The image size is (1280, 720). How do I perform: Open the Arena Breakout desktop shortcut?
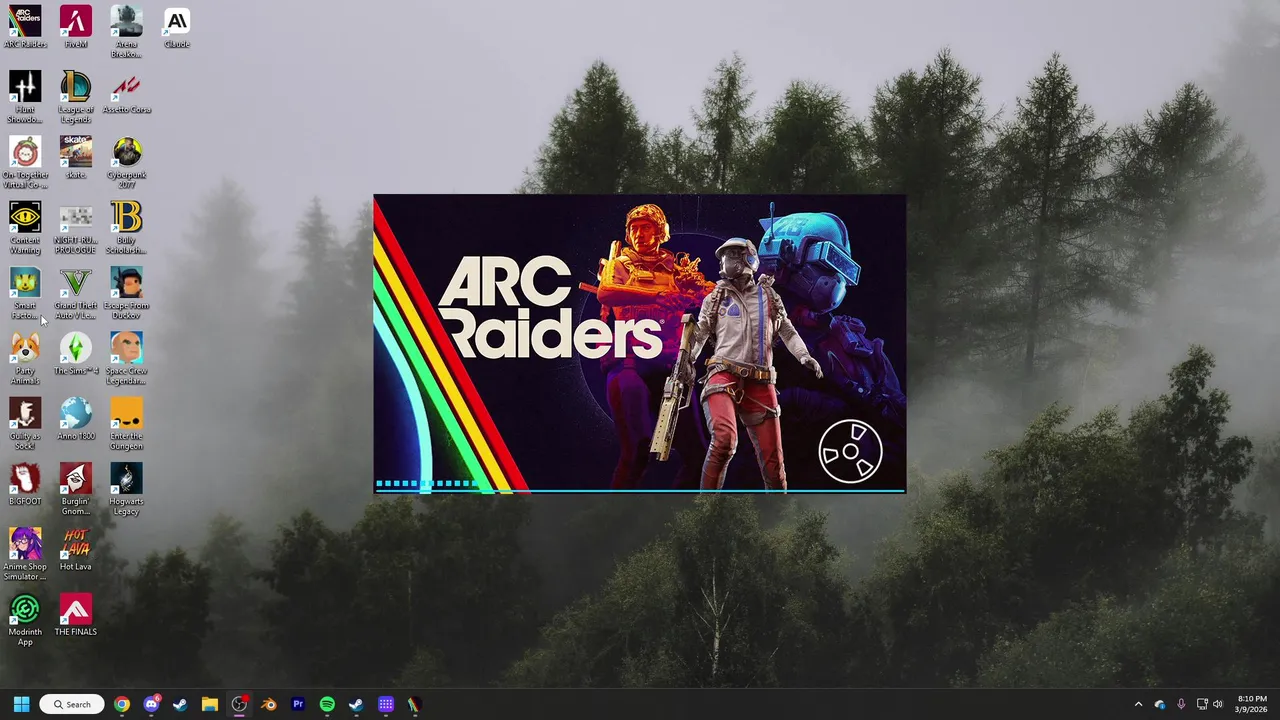(126, 32)
